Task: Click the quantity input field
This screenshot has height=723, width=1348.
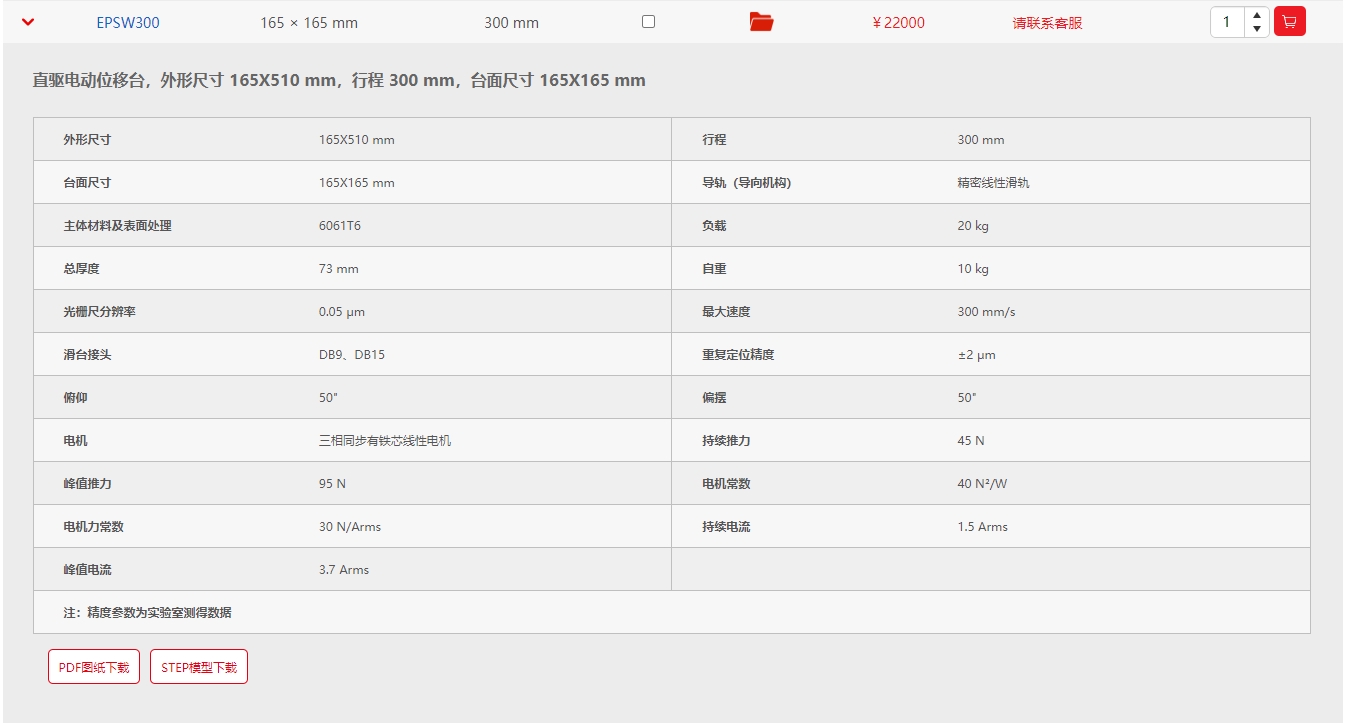Action: point(1227,22)
